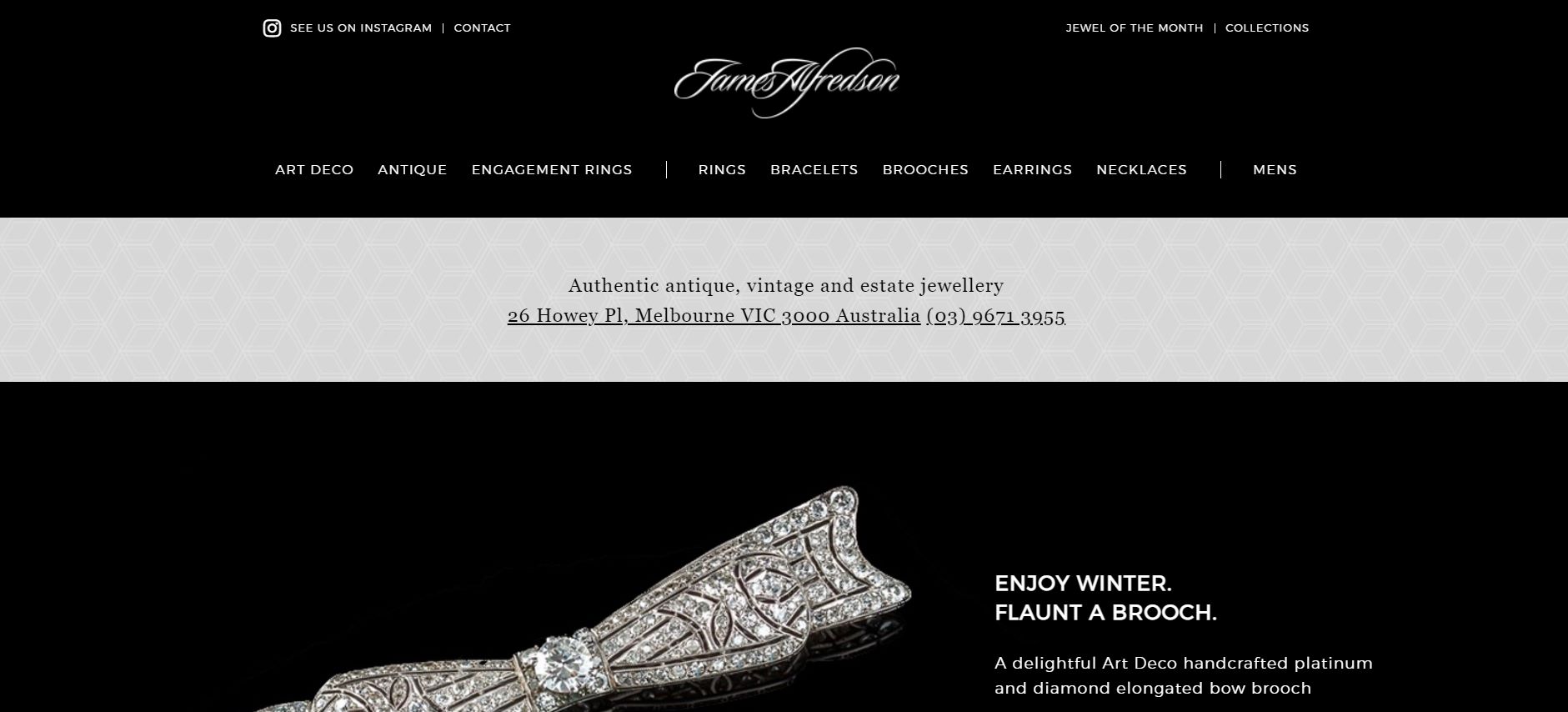The height and width of the screenshot is (712, 1568).
Task: Open the Contact page
Action: [x=482, y=28]
